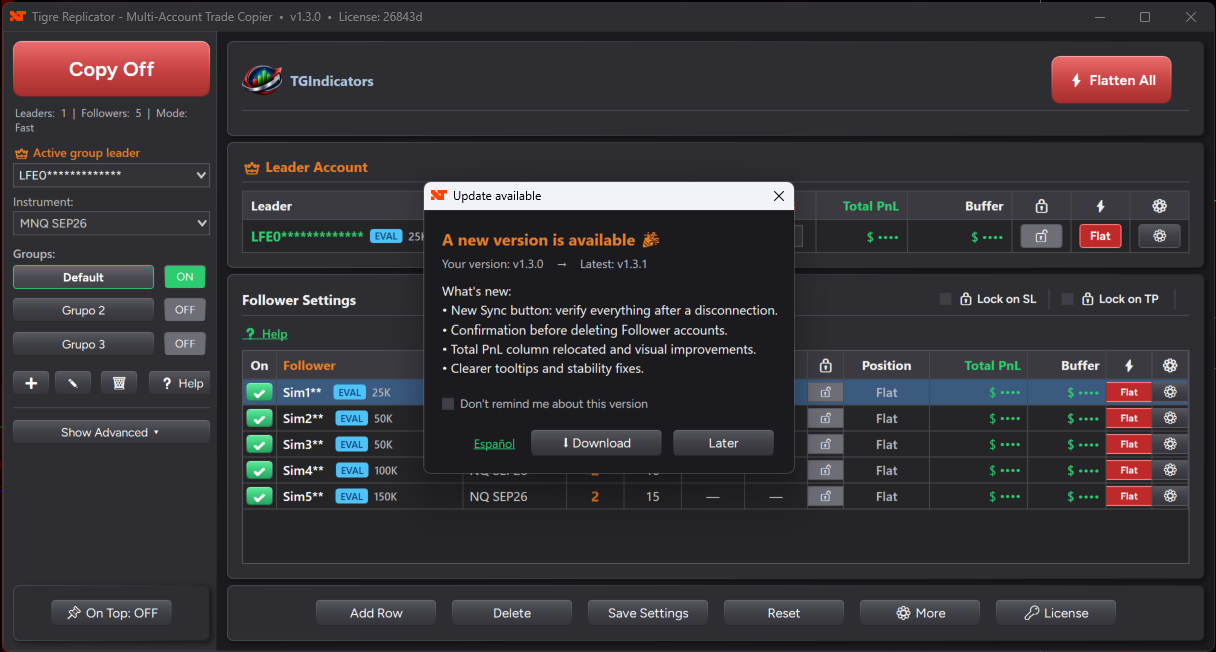Toggle the On Top: OFF pin button
1216x652 pixels.
(x=111, y=613)
